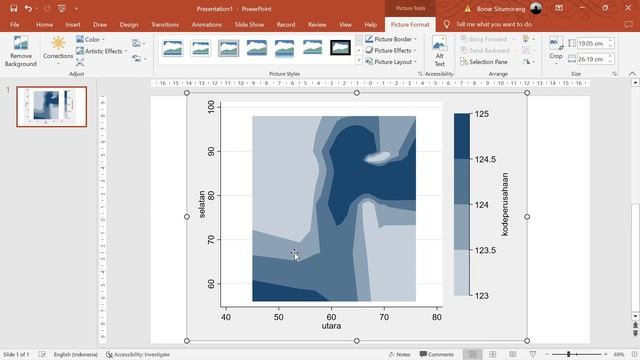Switch to the Design tab
Viewport: 640px width, 360px height.
[x=129, y=24]
